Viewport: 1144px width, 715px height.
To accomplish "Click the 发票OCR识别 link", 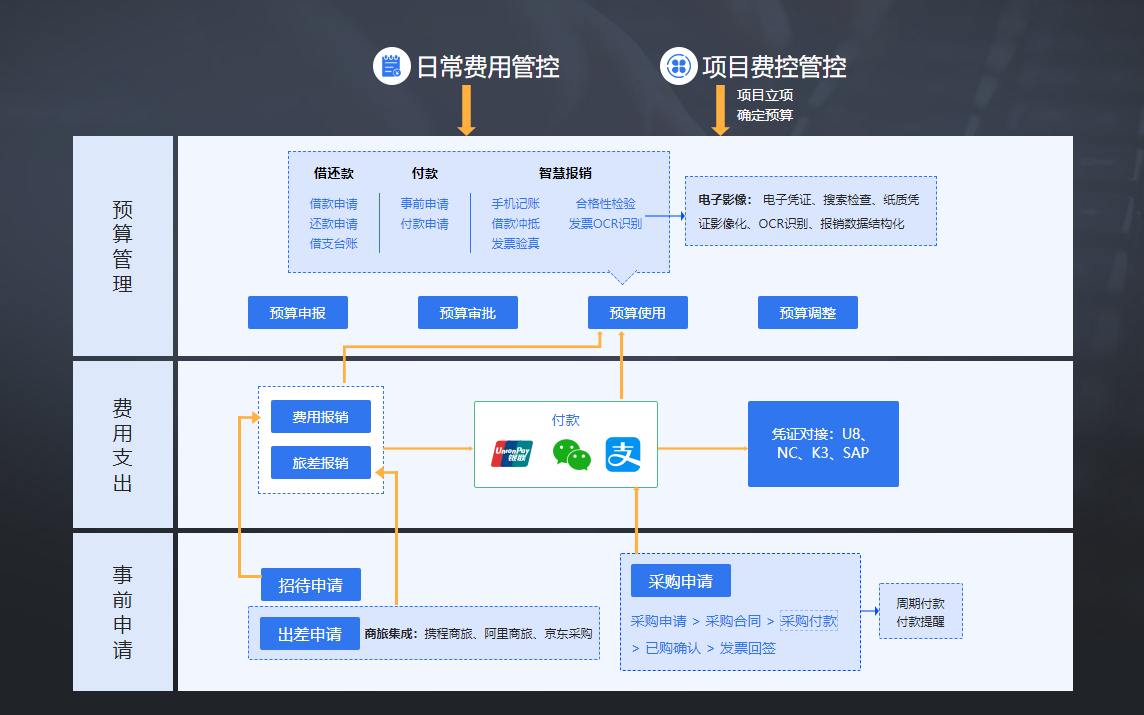I will tap(605, 224).
